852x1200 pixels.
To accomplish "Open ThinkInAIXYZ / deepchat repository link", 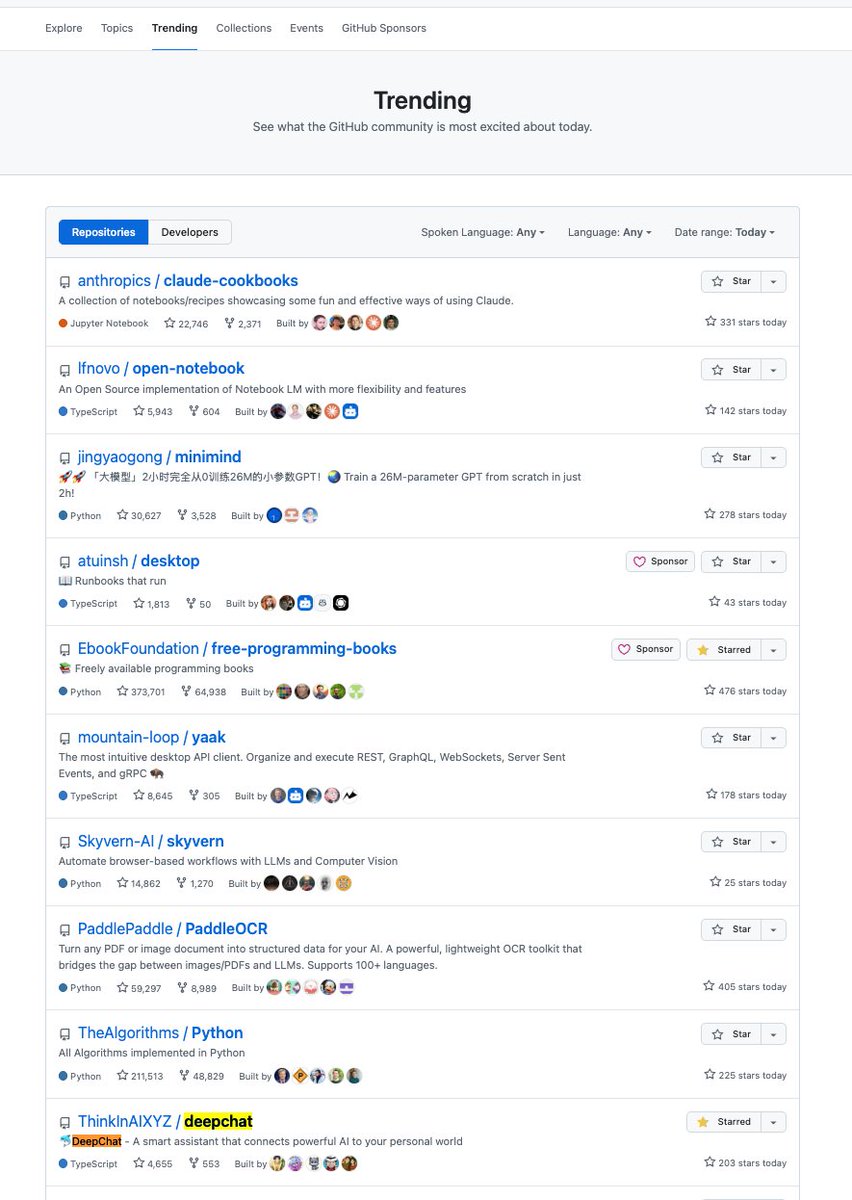I will point(166,1122).
